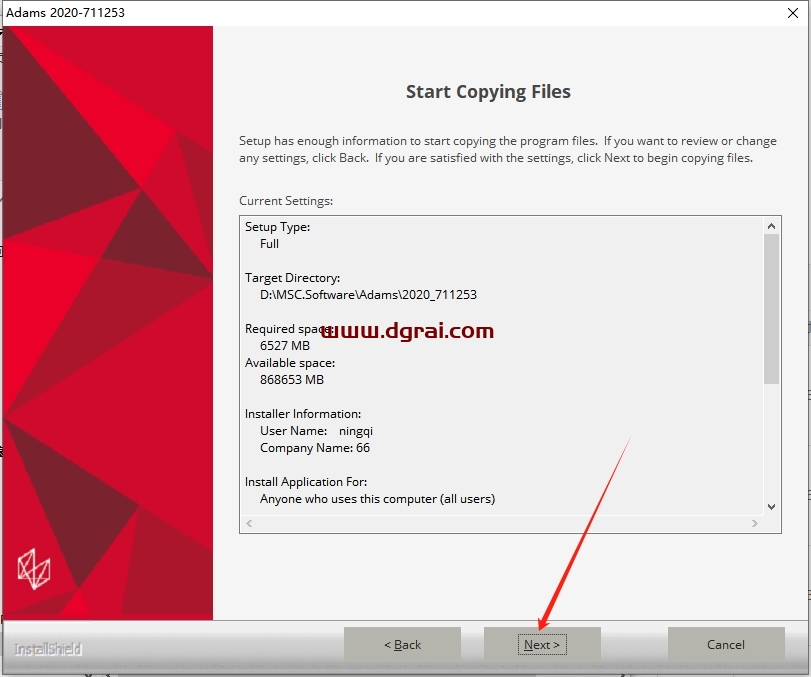Click the "Setup Type:" label

[278, 227]
